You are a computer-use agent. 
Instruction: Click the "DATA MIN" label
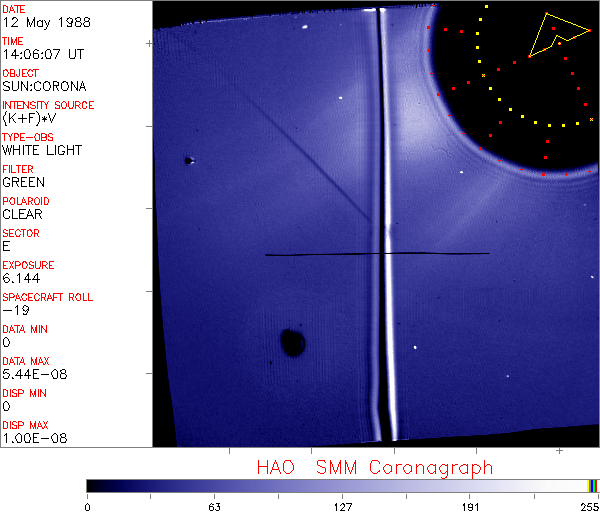[25, 329]
